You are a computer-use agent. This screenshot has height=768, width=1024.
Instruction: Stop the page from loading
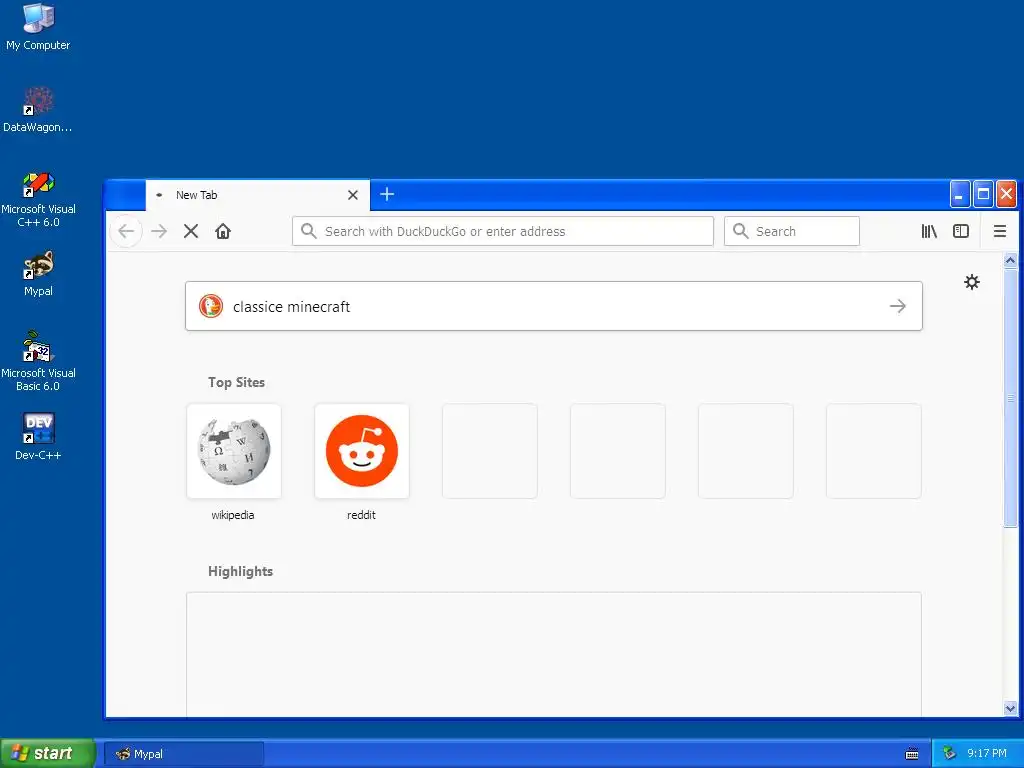pyautogui.click(x=191, y=231)
